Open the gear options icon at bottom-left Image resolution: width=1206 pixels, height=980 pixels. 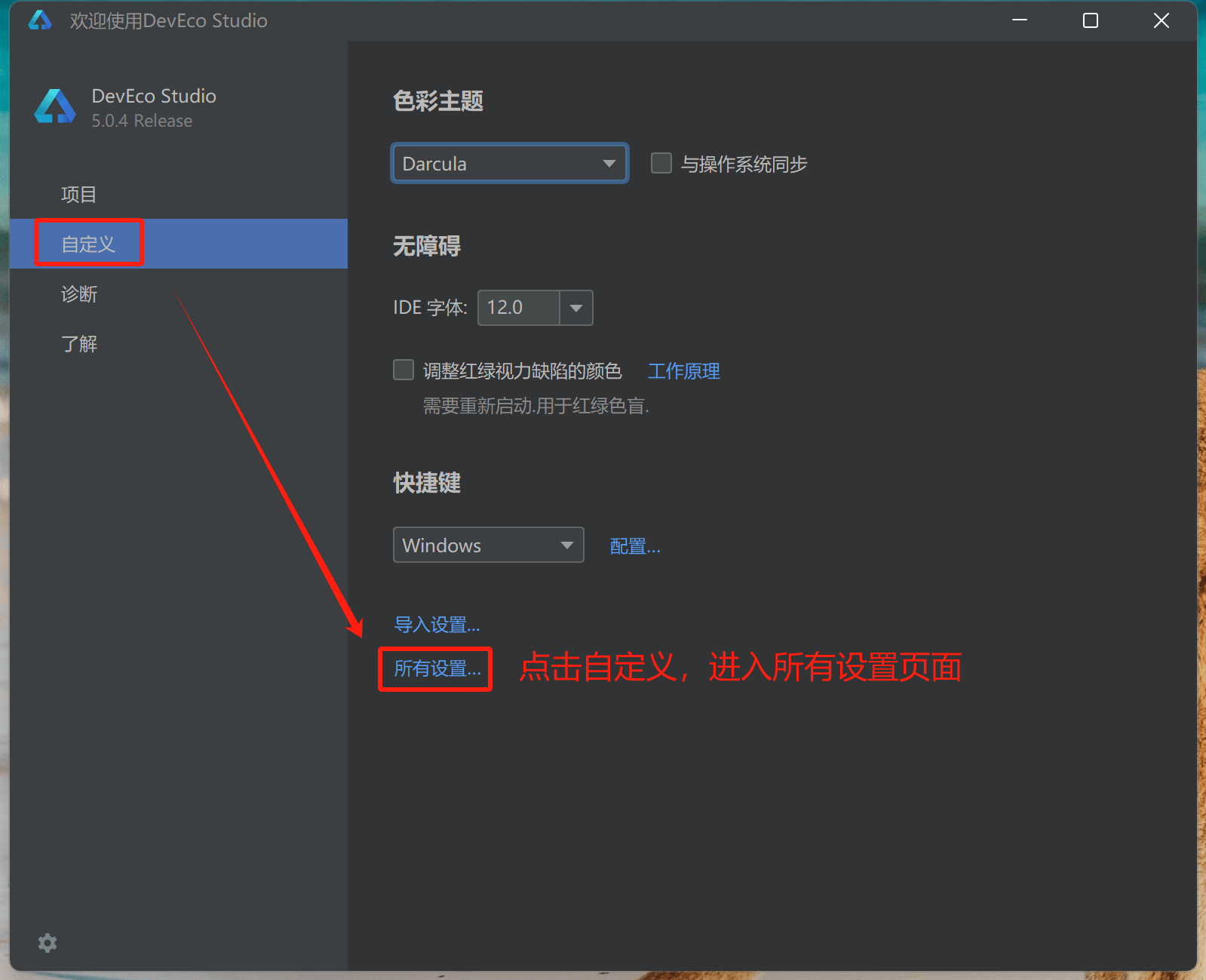point(48,943)
